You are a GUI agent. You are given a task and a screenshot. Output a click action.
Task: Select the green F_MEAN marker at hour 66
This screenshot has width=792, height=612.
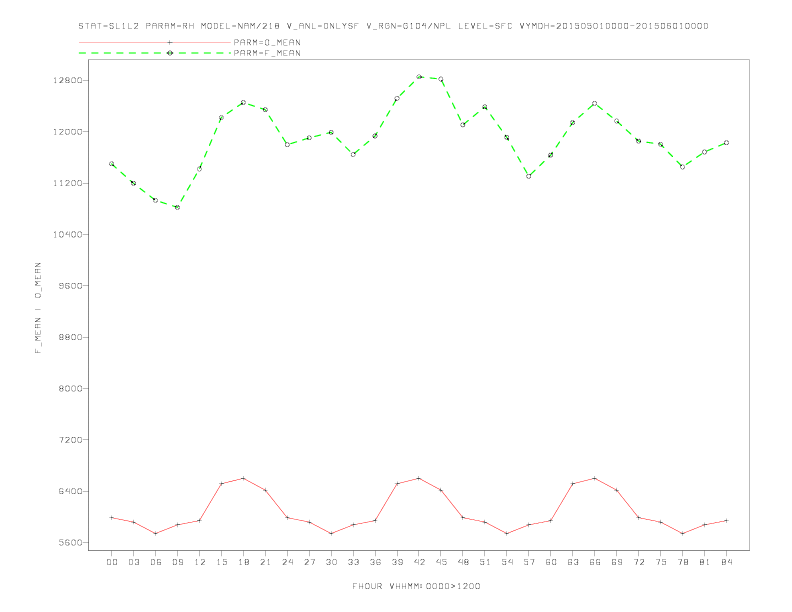tap(595, 104)
